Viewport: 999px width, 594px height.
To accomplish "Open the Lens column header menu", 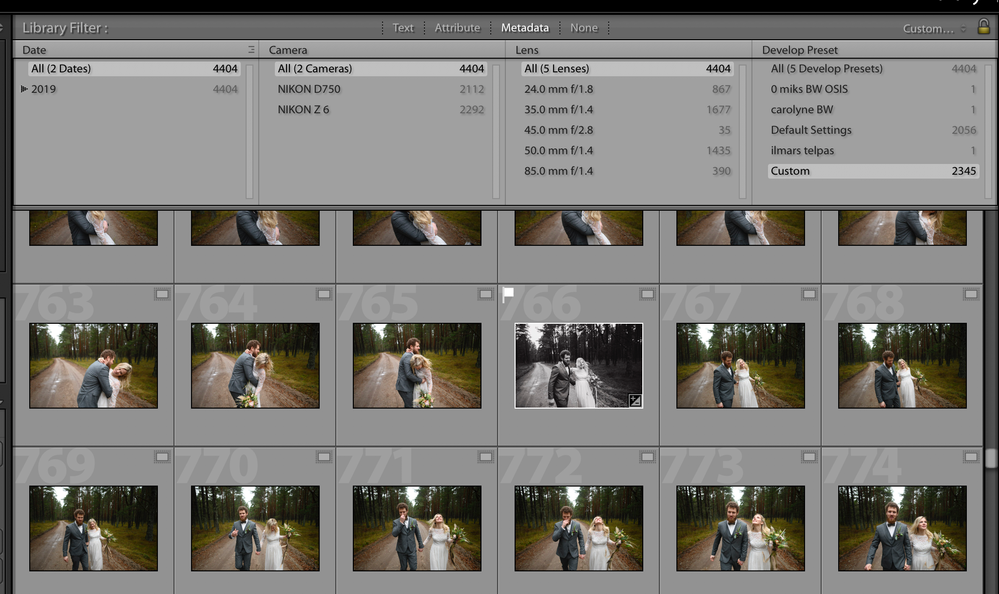I will click(527, 50).
